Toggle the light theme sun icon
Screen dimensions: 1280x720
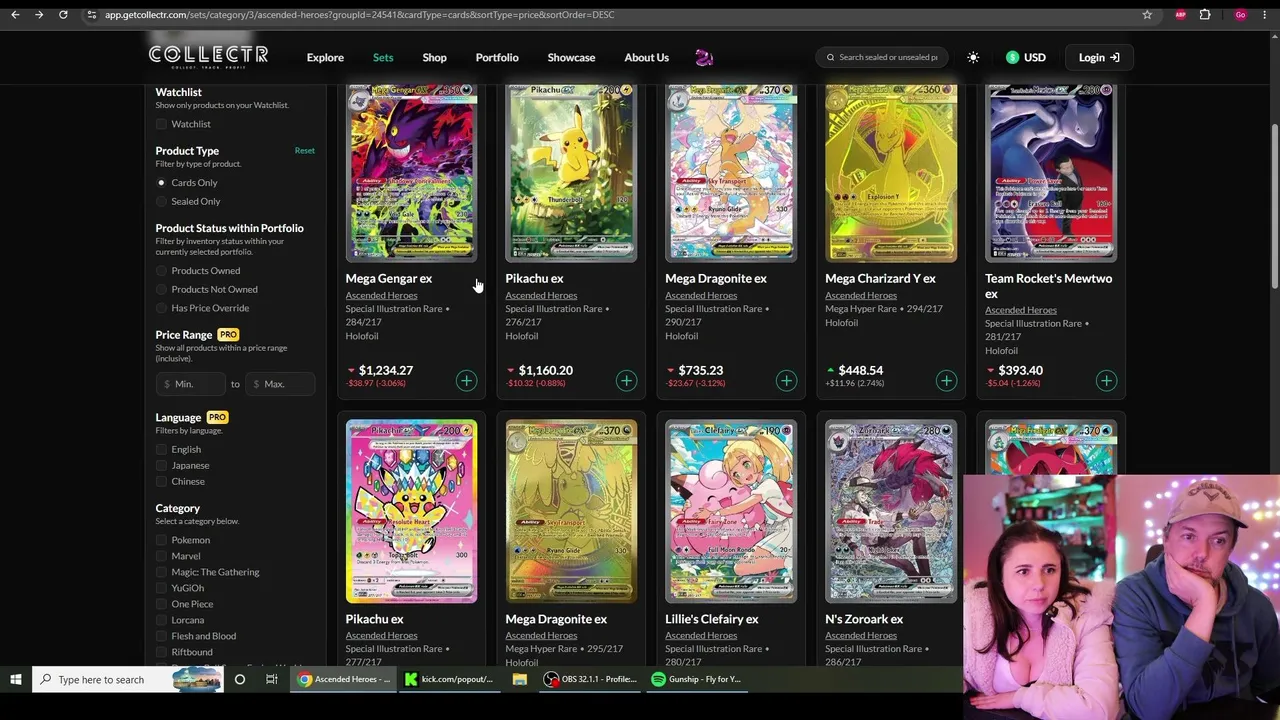pyautogui.click(x=973, y=58)
